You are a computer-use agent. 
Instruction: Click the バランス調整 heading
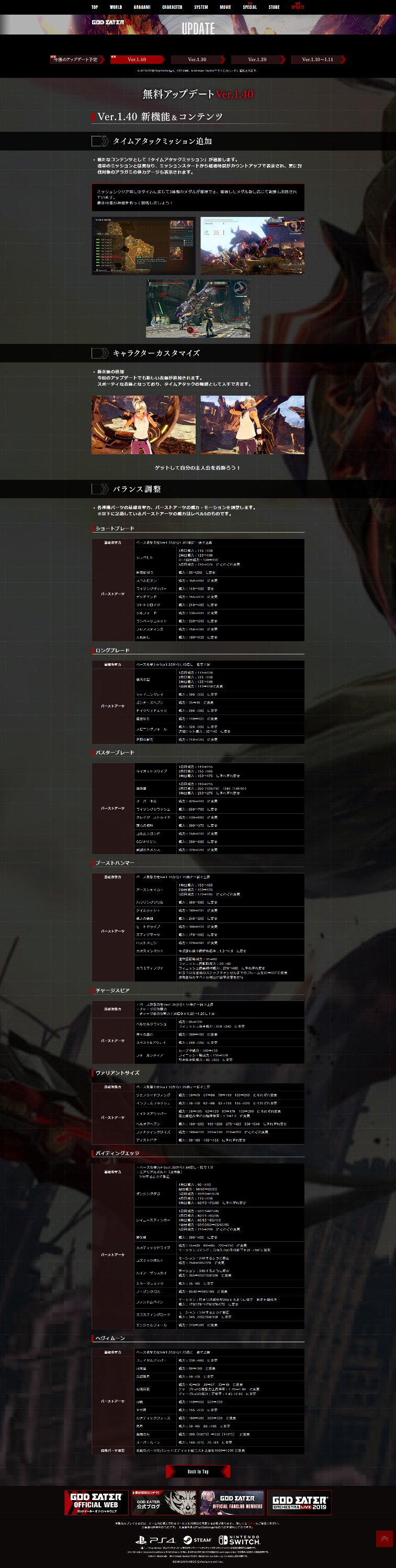137,489
